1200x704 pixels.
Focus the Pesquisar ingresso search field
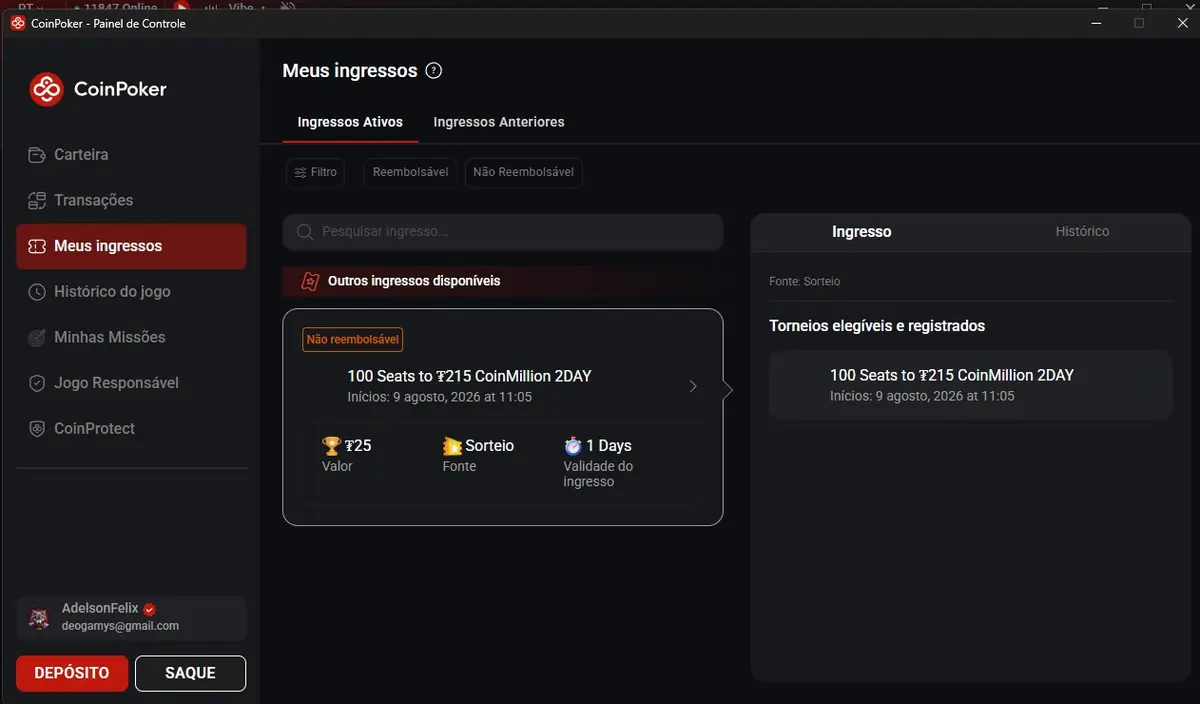point(503,232)
